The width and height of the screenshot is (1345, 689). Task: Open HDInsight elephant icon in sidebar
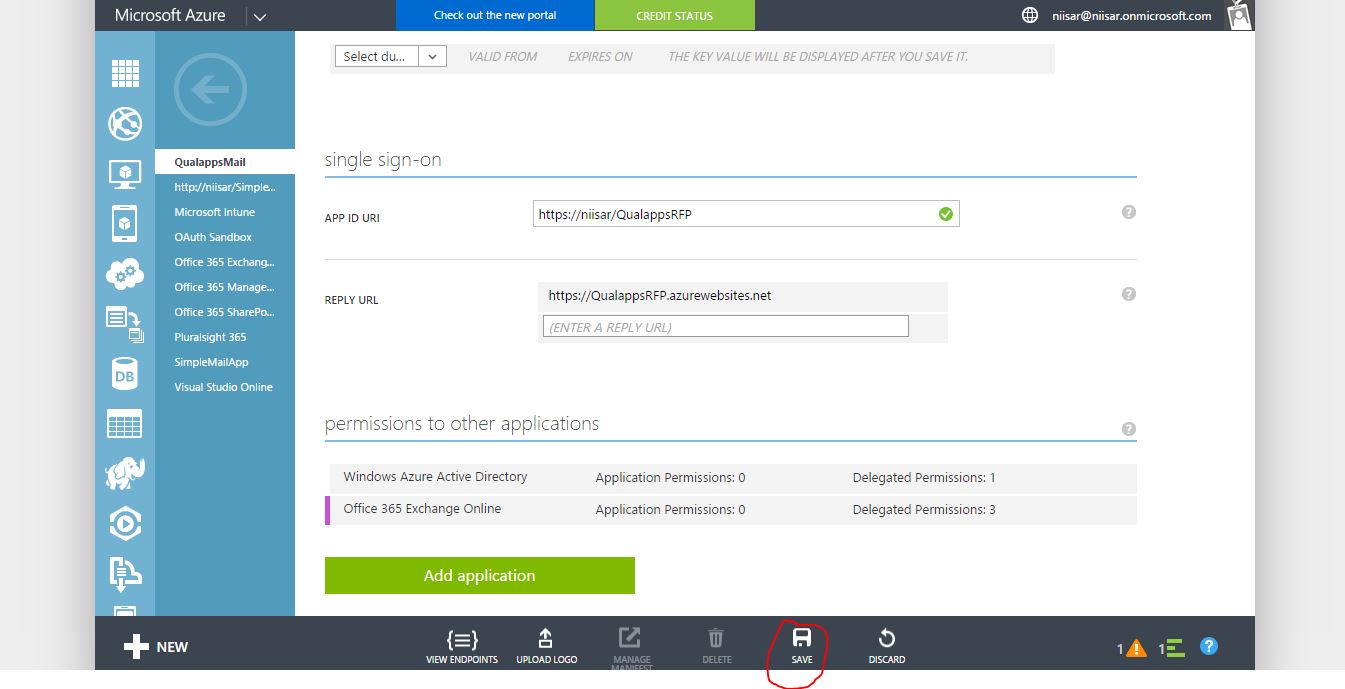pyautogui.click(x=125, y=473)
